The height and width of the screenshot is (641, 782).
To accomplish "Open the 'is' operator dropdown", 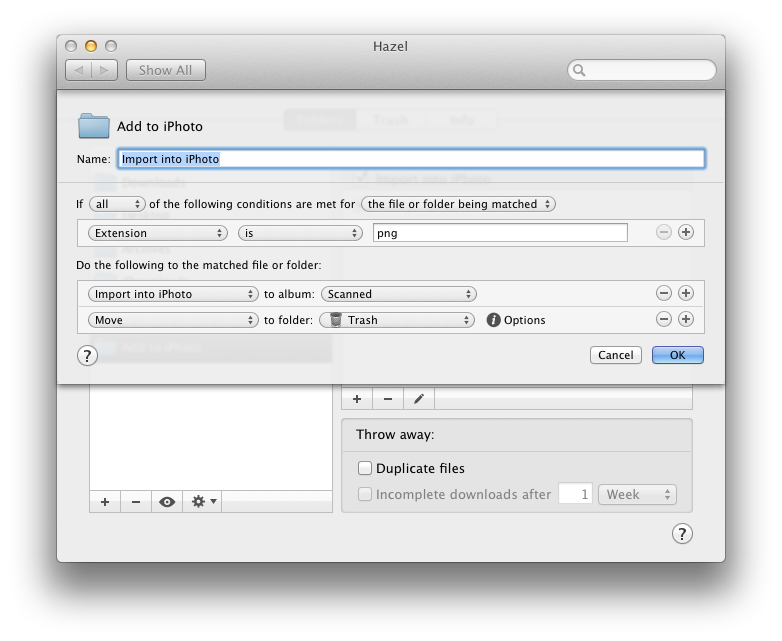I will [x=300, y=233].
